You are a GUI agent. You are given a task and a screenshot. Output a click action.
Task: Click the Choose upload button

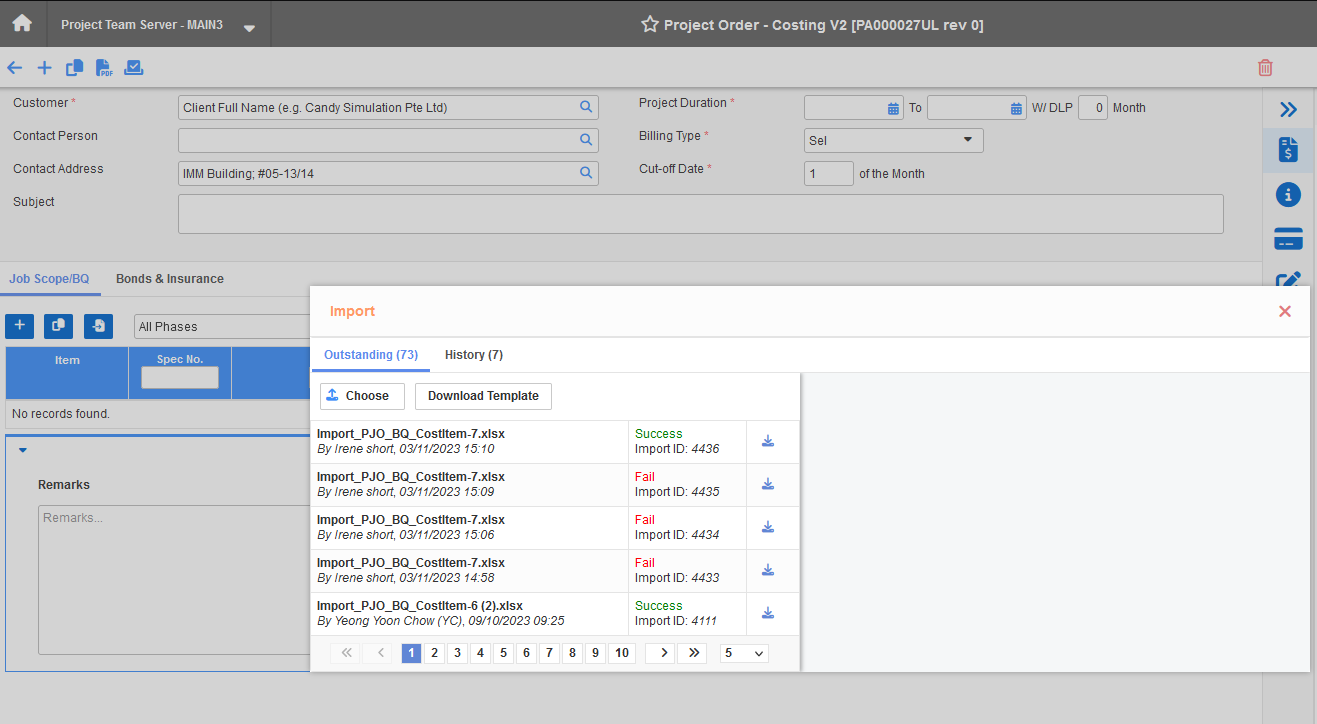coord(362,396)
